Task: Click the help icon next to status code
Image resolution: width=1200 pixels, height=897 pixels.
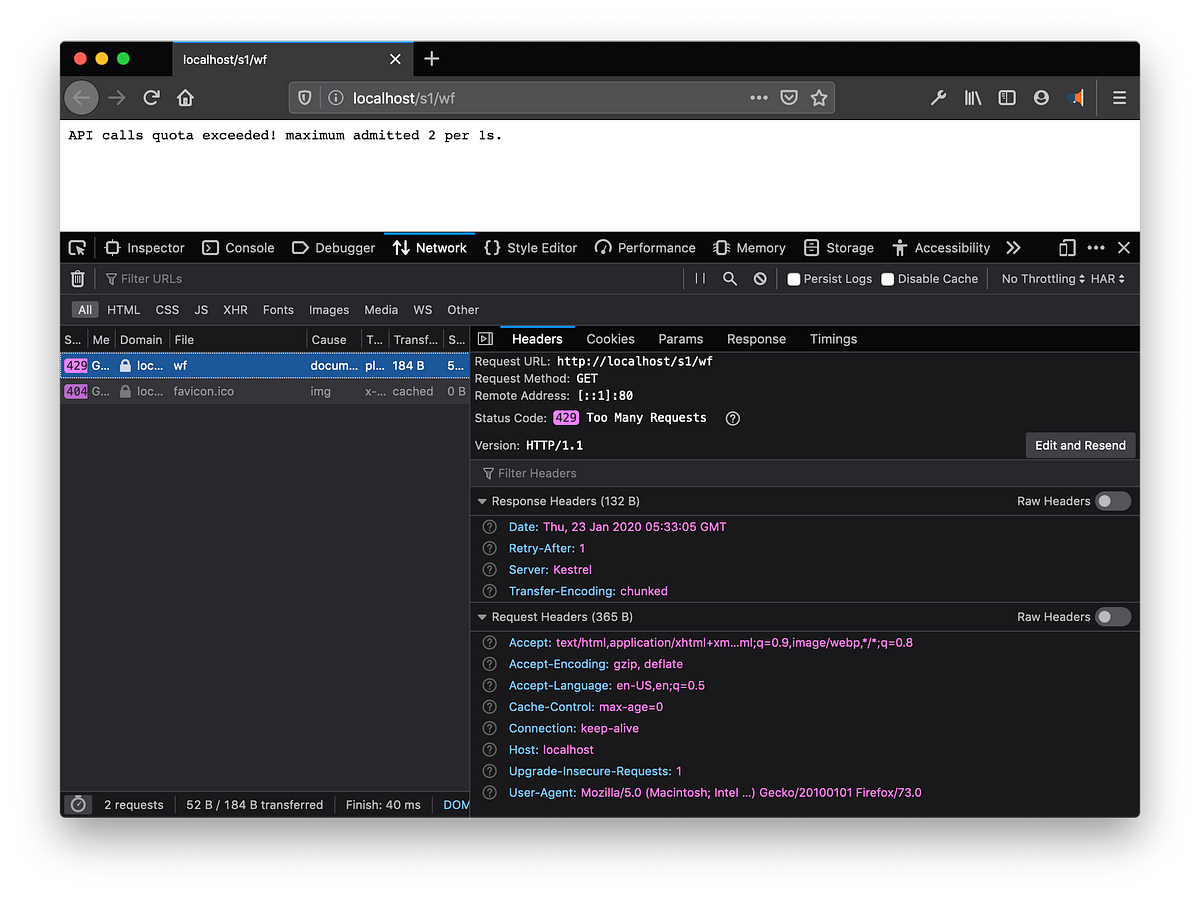Action: [x=732, y=418]
